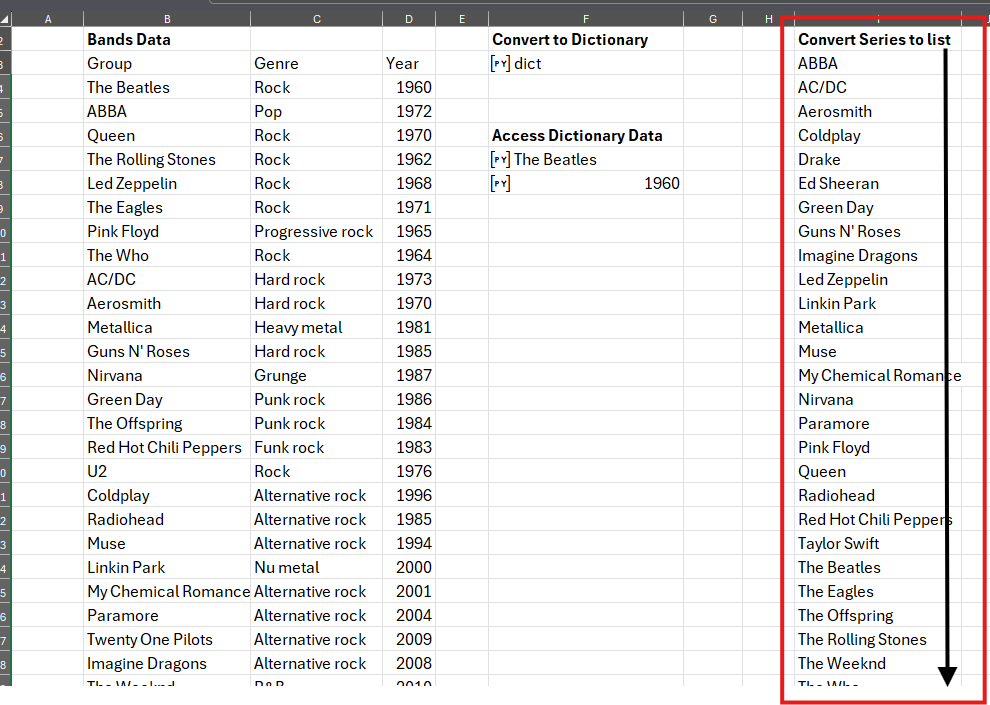
Task: Select the Progressive rock genre cell
Action: [x=316, y=231]
